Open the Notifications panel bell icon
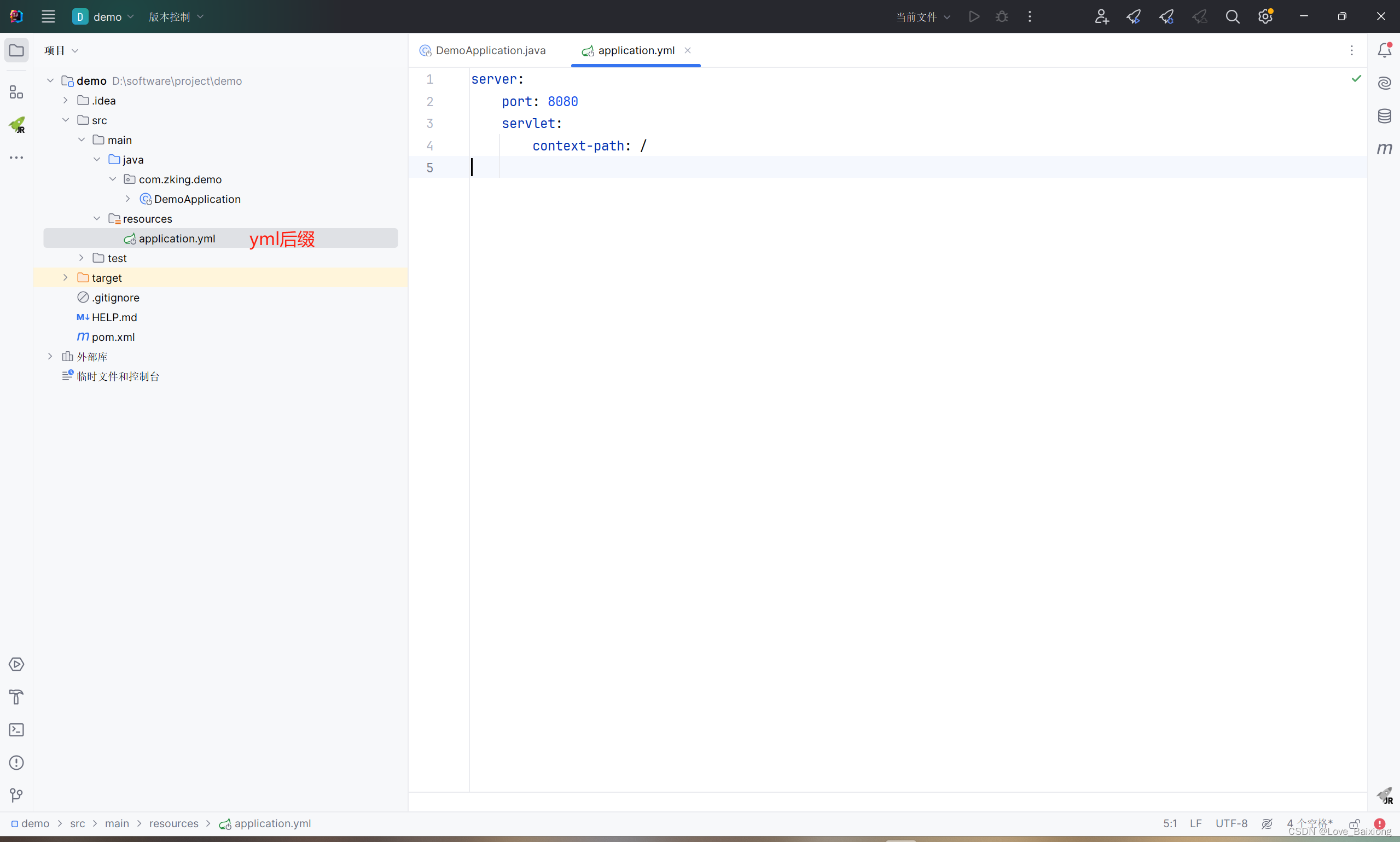This screenshot has height=842, width=1400. click(x=1384, y=50)
